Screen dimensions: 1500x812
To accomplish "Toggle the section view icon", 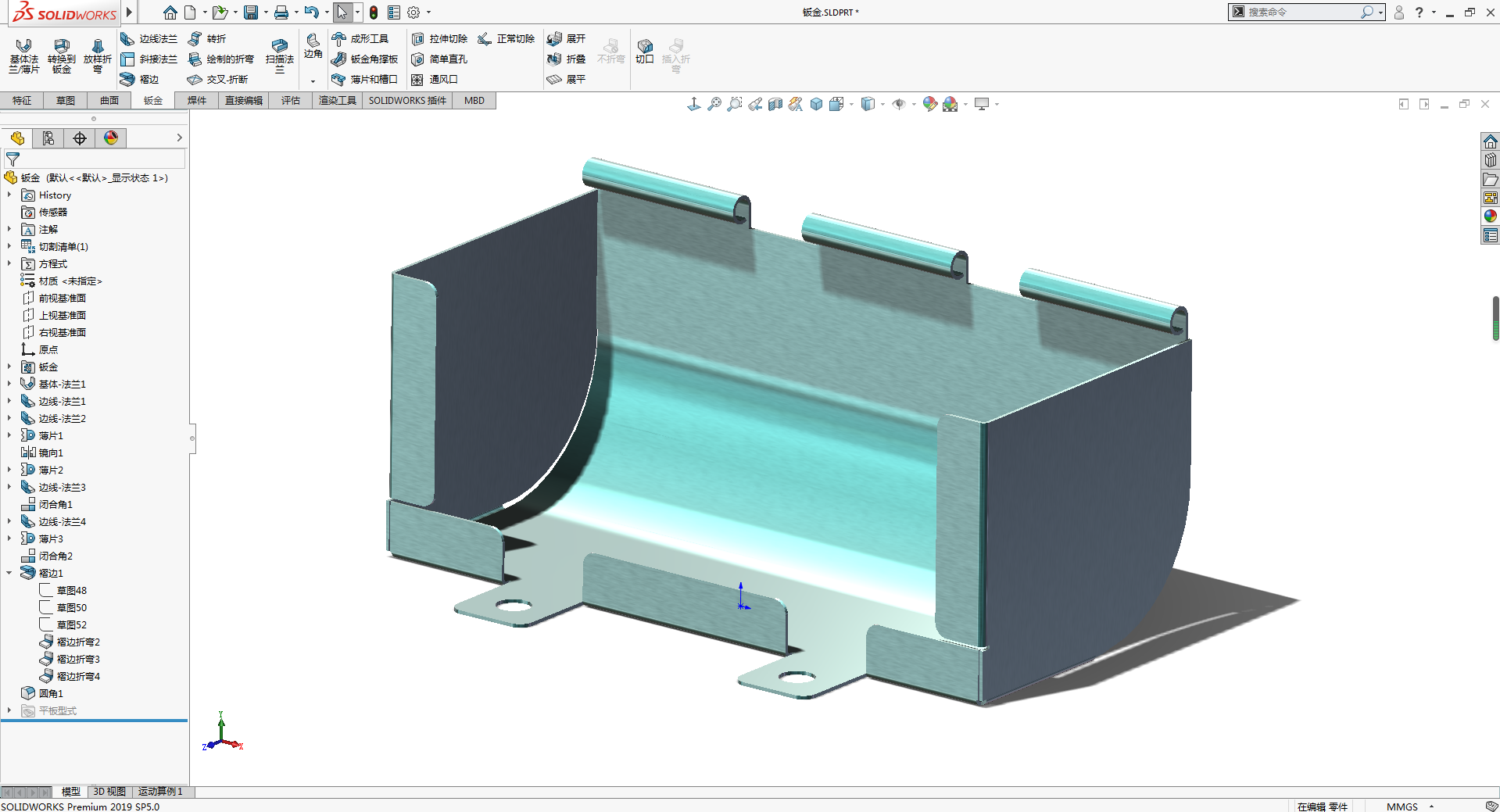I will point(775,104).
